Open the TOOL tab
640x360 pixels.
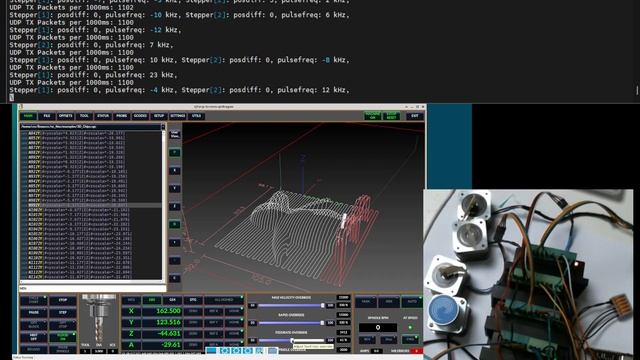coord(84,116)
